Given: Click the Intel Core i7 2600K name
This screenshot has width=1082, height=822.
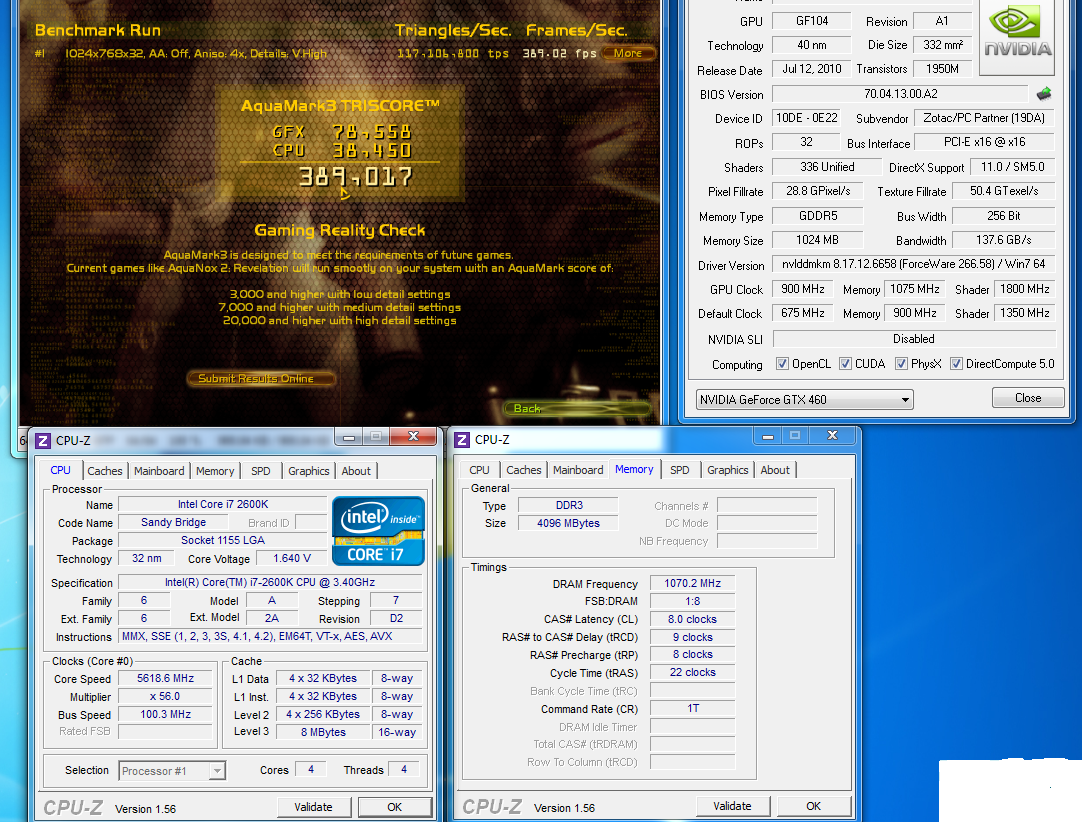Looking at the screenshot, I should coord(223,505).
